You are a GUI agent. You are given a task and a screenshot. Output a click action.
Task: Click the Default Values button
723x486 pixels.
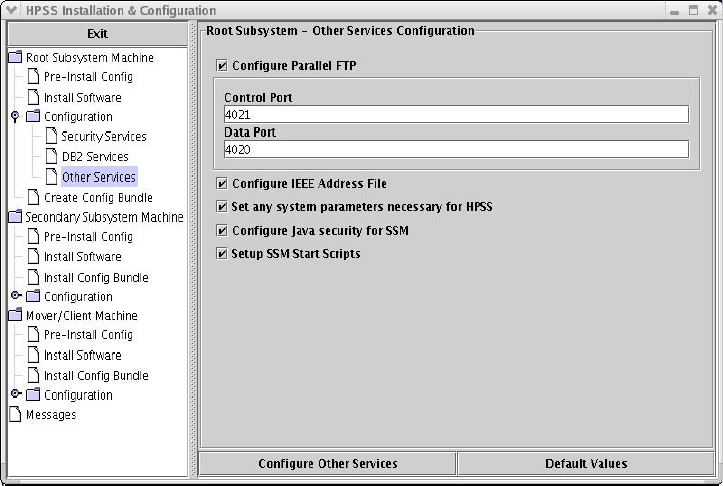coord(586,464)
